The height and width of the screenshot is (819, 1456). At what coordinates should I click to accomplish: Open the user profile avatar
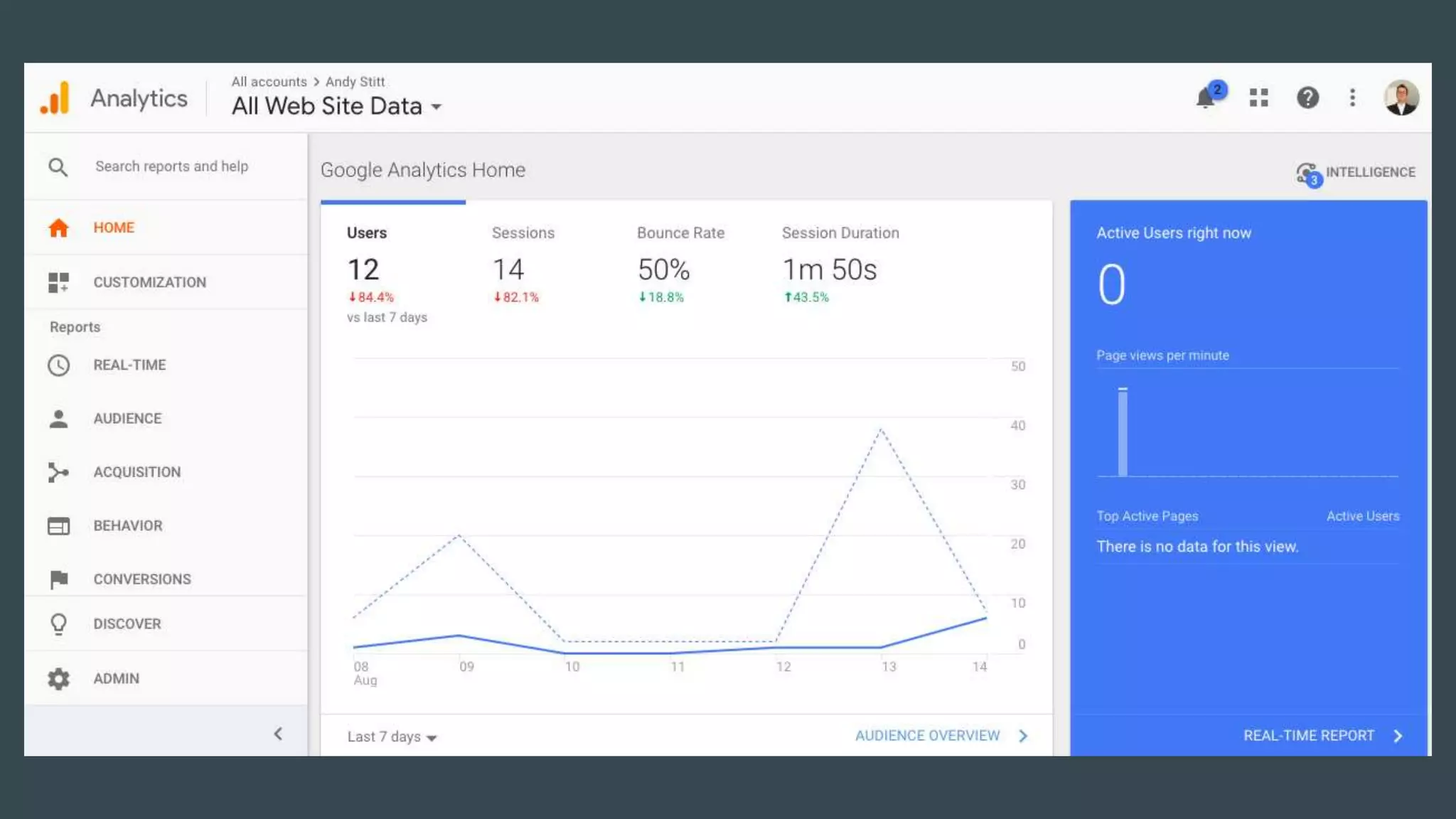(x=1401, y=97)
